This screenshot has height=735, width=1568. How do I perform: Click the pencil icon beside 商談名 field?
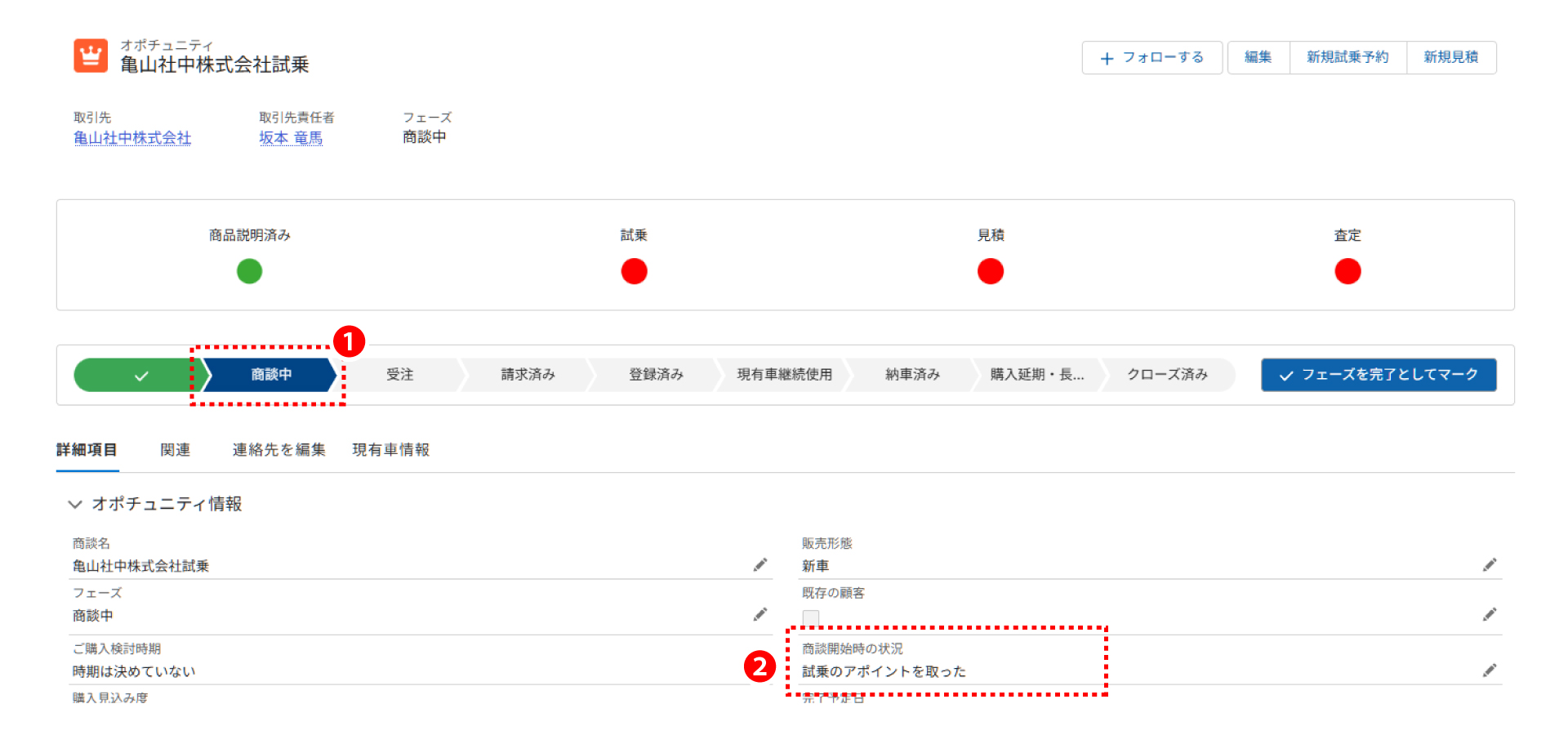759,565
